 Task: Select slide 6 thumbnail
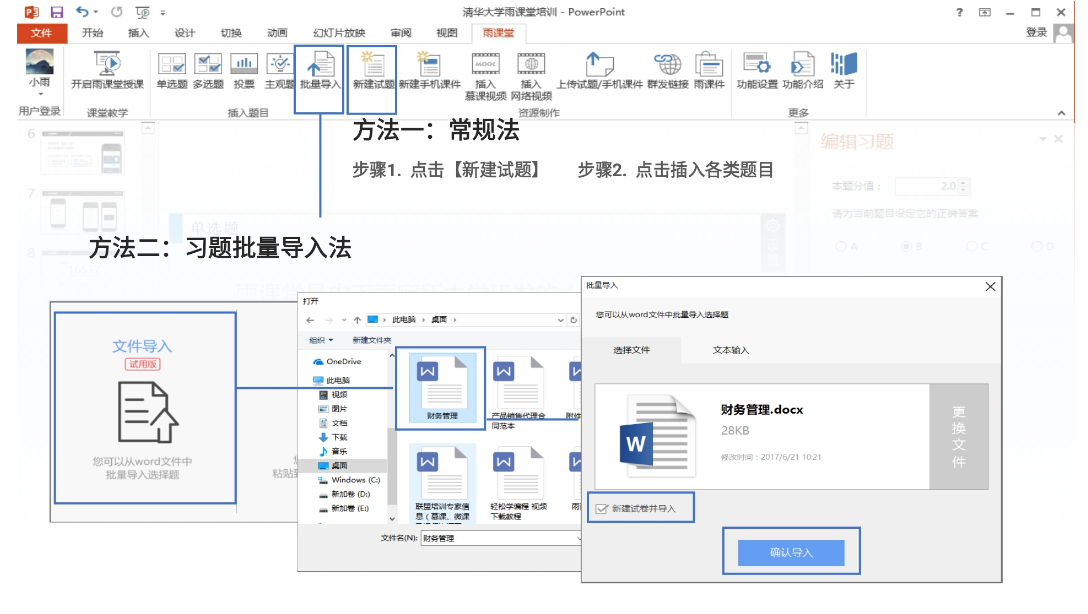[83, 151]
